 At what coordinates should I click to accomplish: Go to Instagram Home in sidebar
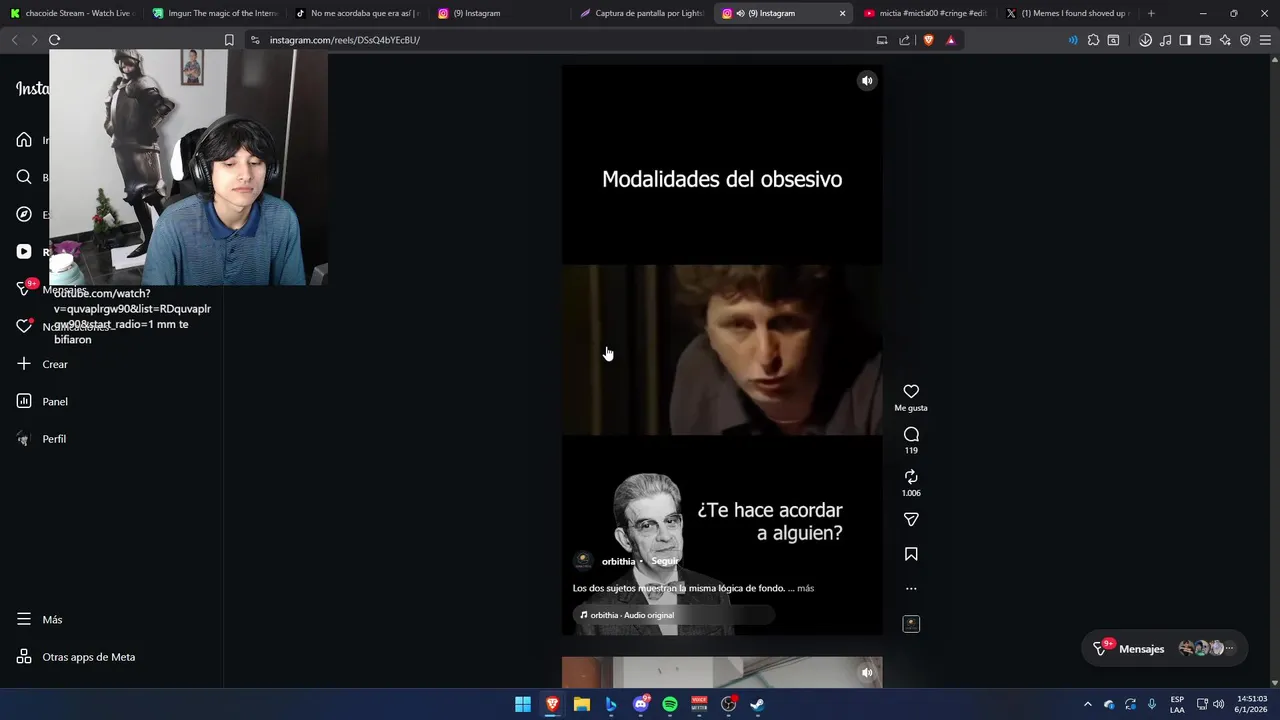(24, 140)
